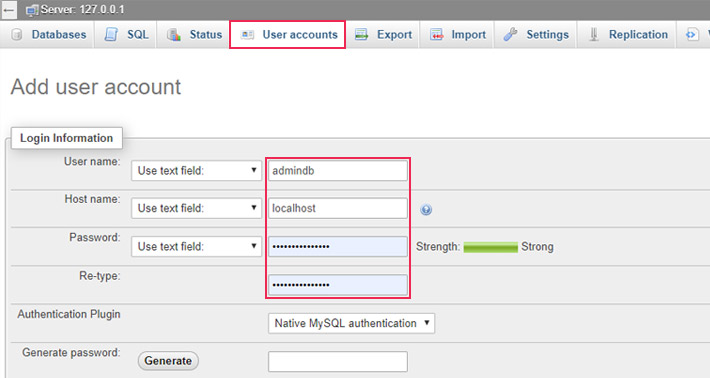This screenshot has width=710, height=378.
Task: Expand User name 'Use text field' dropdown
Action: (197, 171)
